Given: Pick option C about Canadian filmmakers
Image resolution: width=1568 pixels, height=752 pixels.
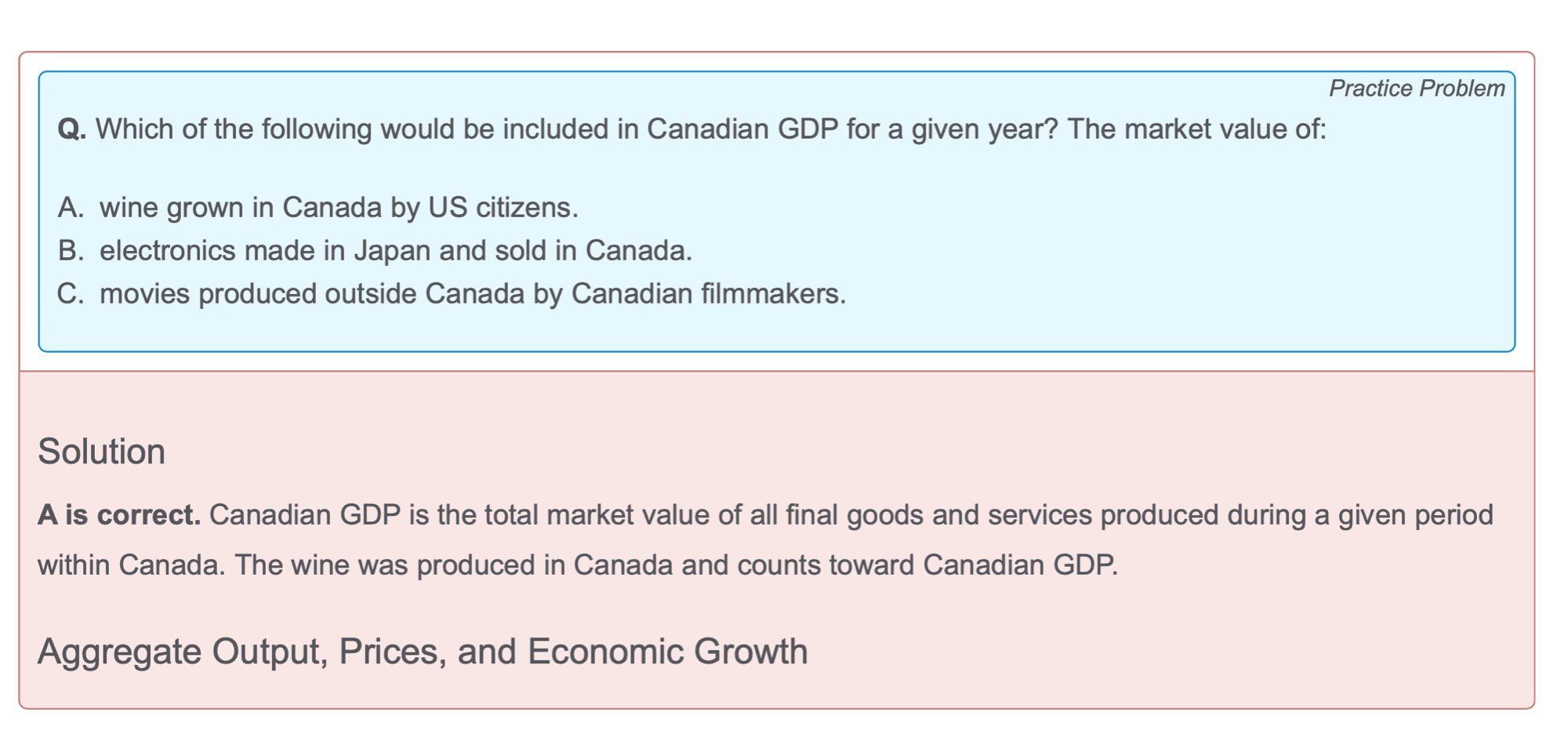Looking at the screenshot, I should point(472,294).
